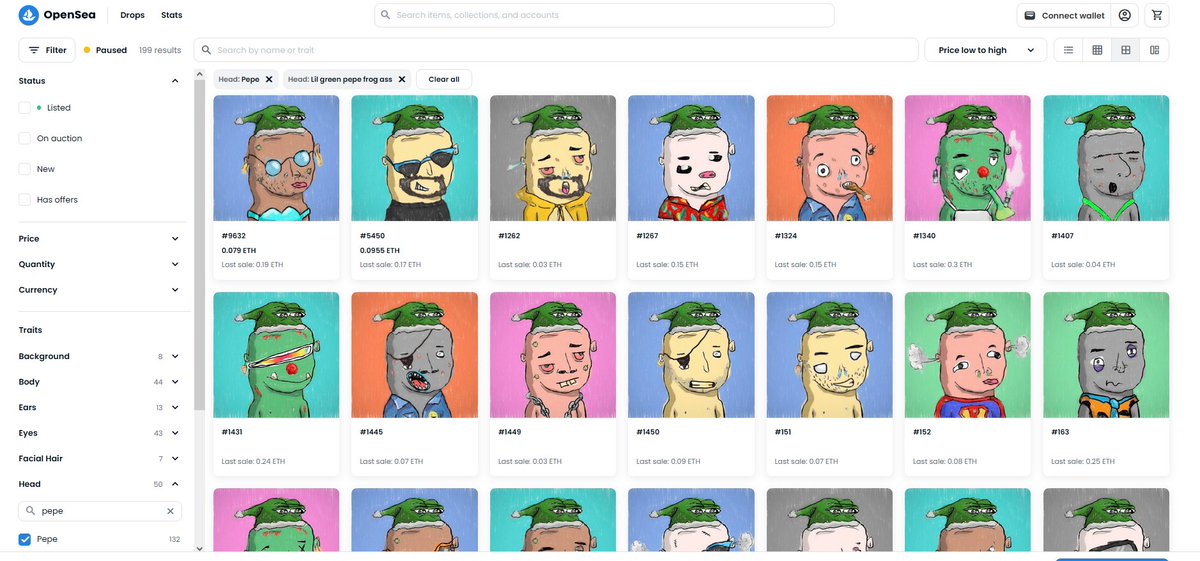The height and width of the screenshot is (561, 1200).
Task: Click Last sale: 0.24 ETH text
Action: click(x=253, y=462)
